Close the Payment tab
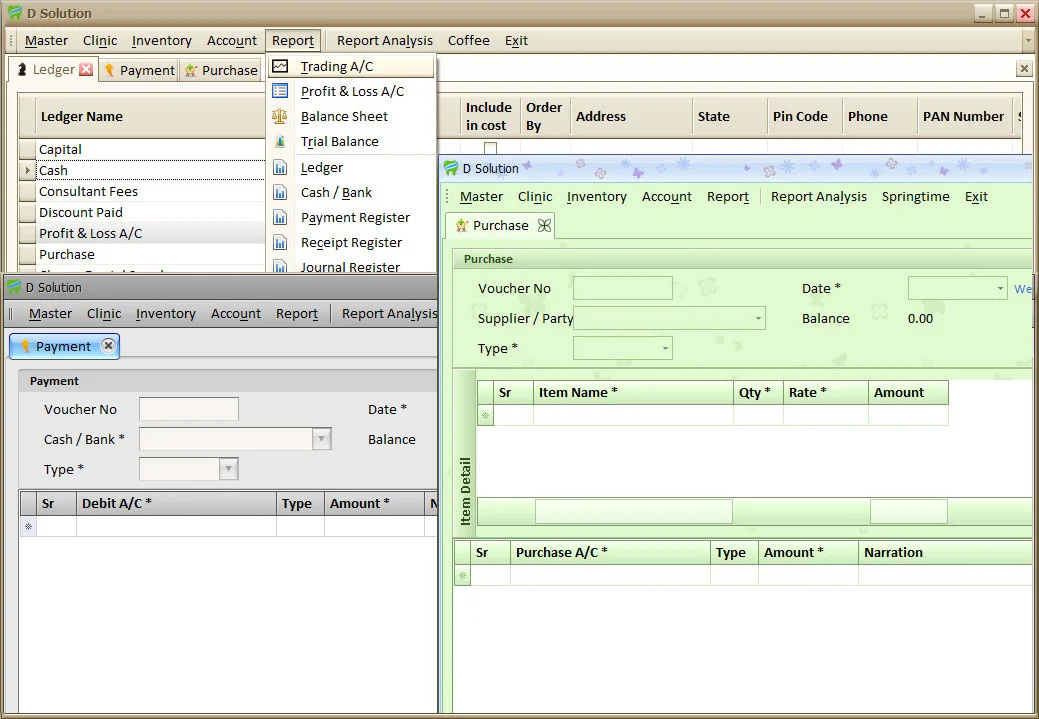Screen dimensions: 1039x719 point(108,345)
